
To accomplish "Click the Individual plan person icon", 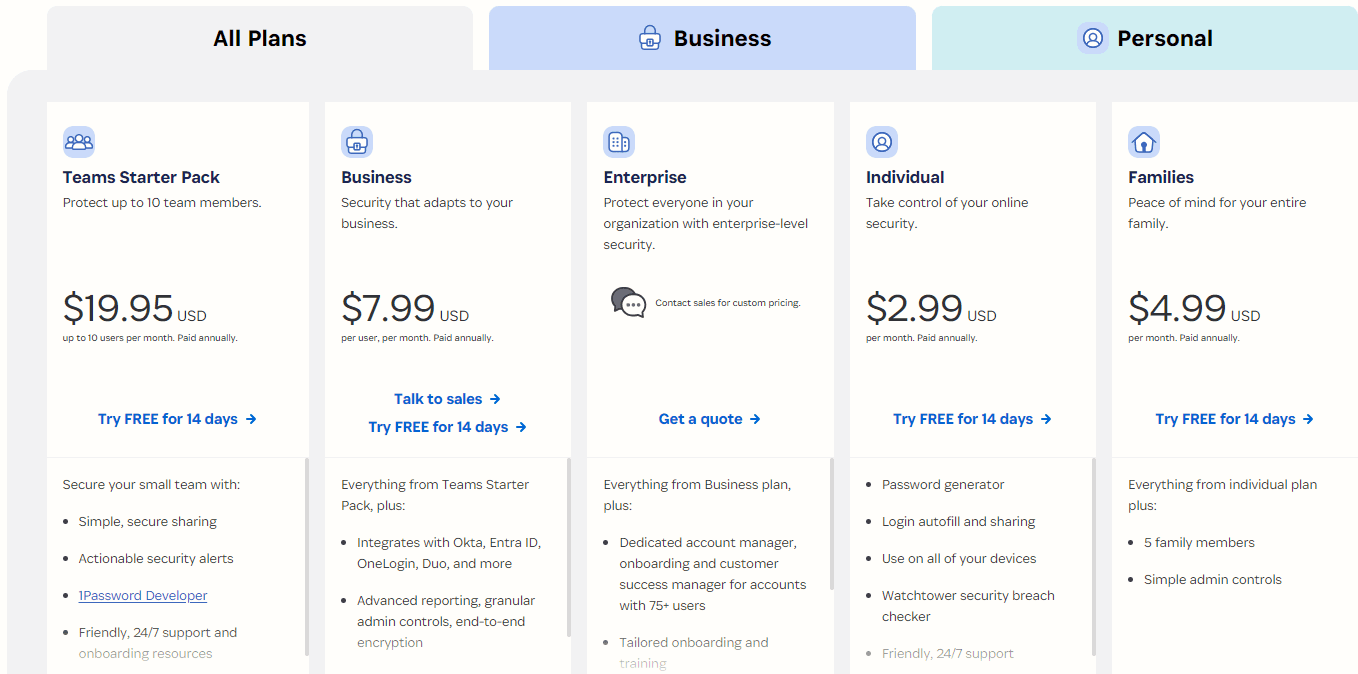I will [x=882, y=142].
